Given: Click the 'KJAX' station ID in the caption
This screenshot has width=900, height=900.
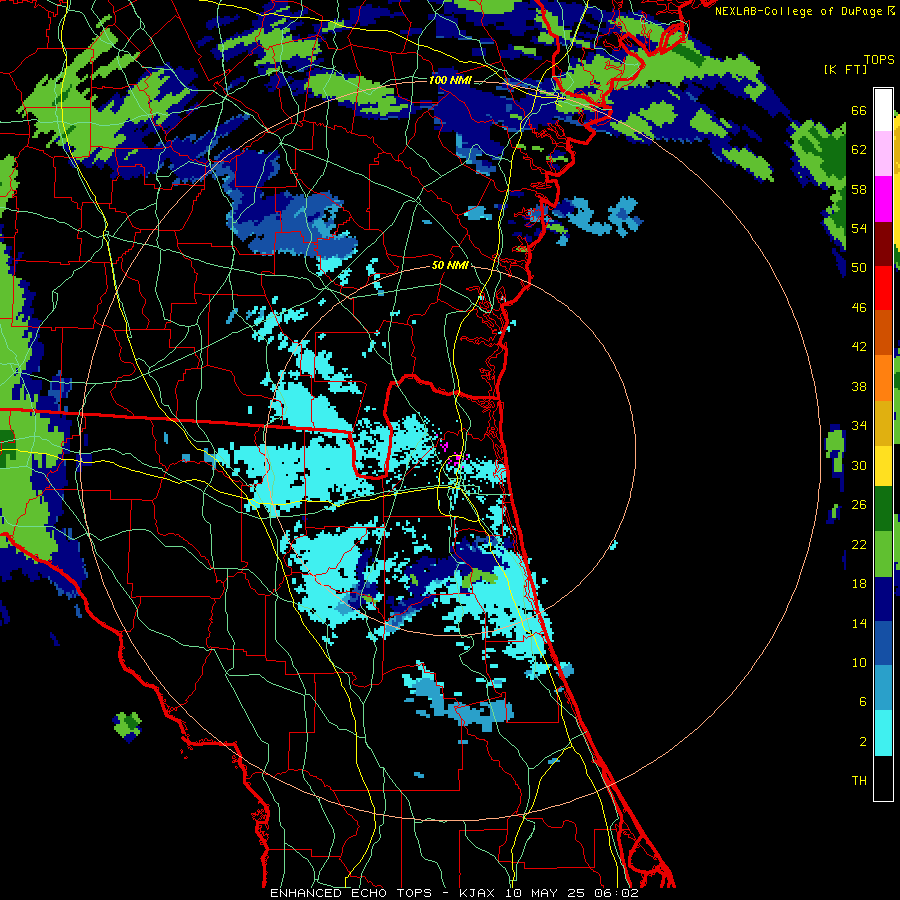Looking at the screenshot, I should point(477,893).
